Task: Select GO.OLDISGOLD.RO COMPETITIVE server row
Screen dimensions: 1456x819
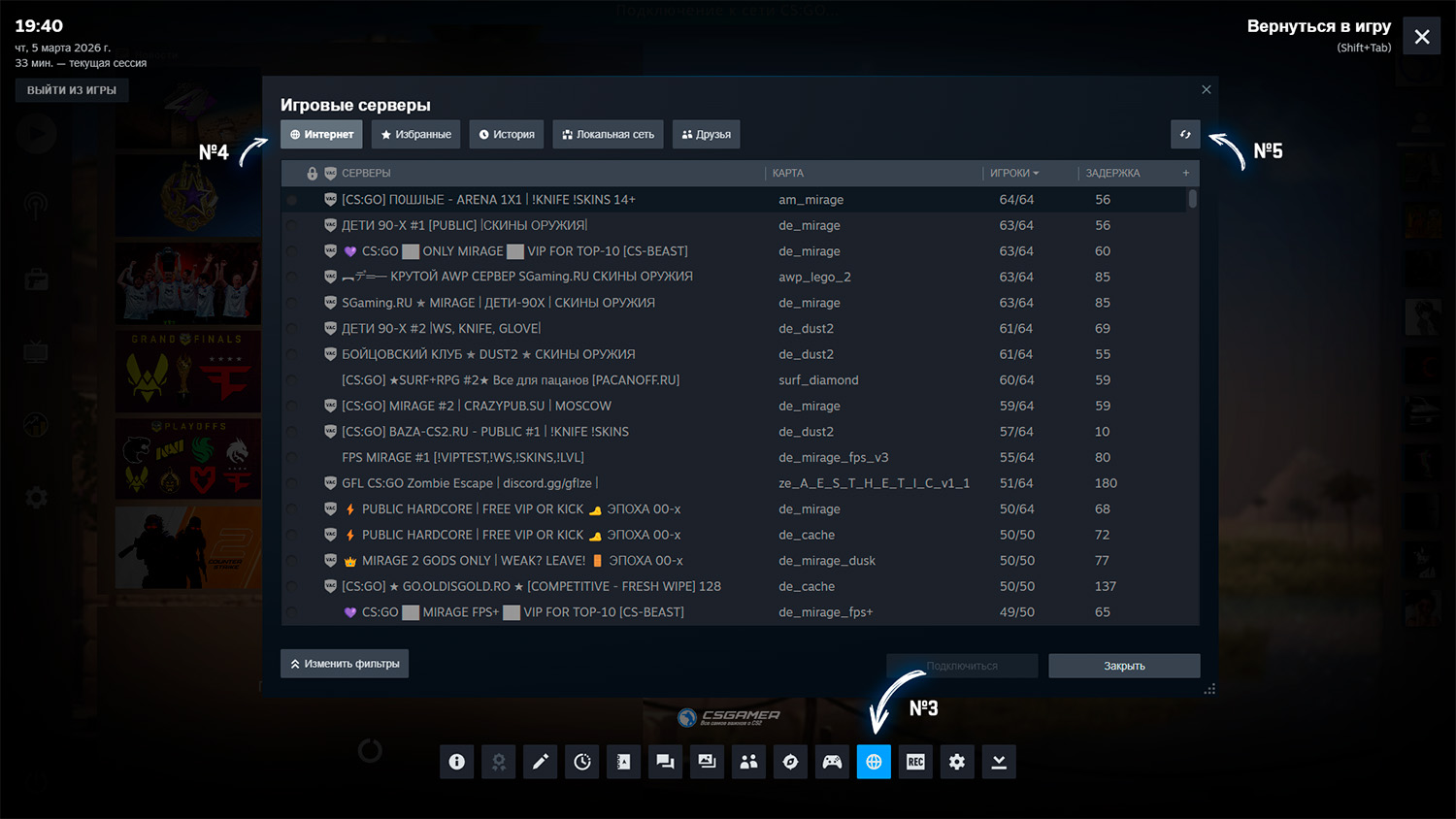Action: coord(734,586)
